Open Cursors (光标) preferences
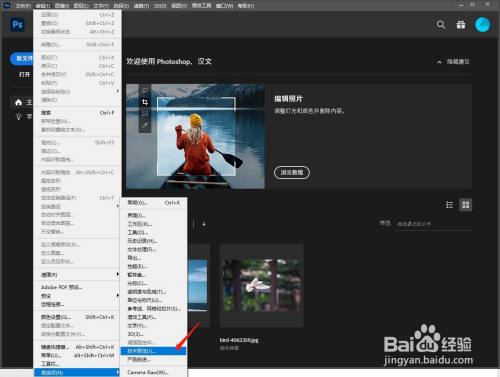This screenshot has width=500, height=377. tap(153, 283)
